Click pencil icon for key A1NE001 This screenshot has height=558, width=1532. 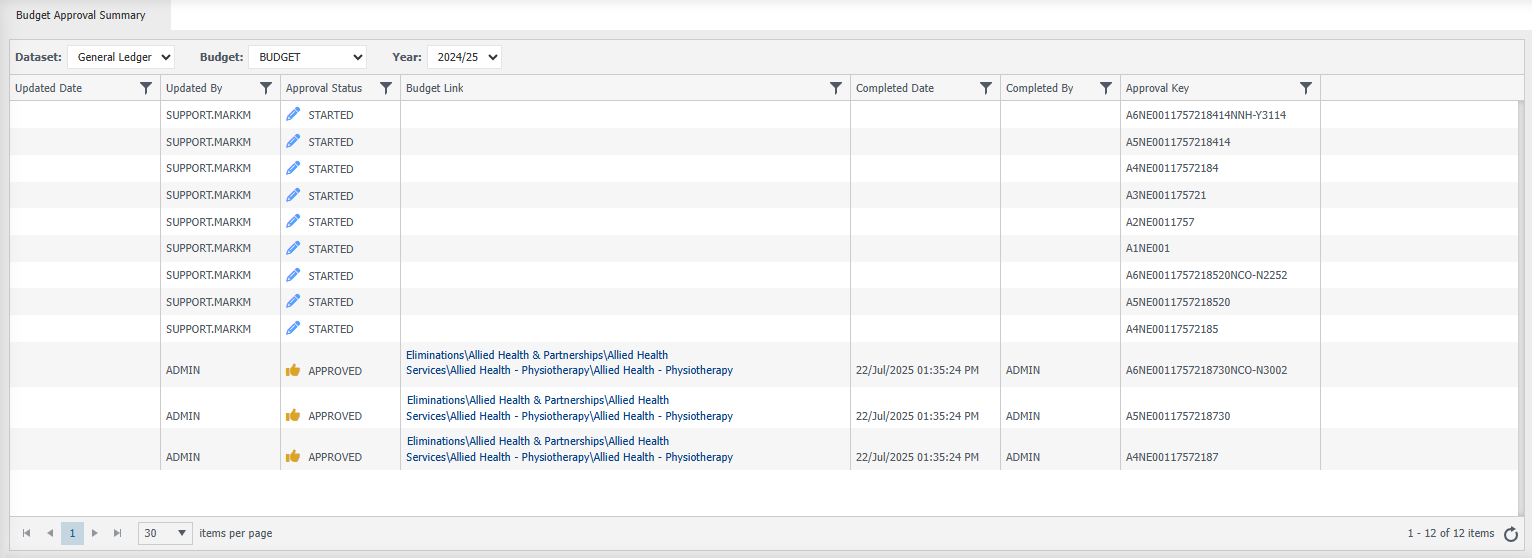coord(293,248)
